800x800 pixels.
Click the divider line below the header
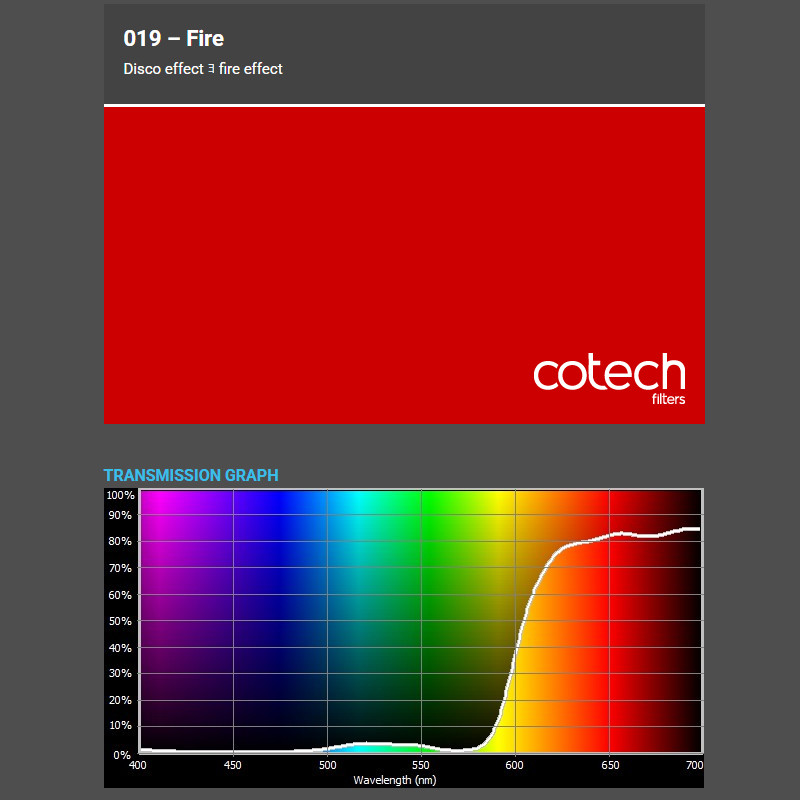404,104
